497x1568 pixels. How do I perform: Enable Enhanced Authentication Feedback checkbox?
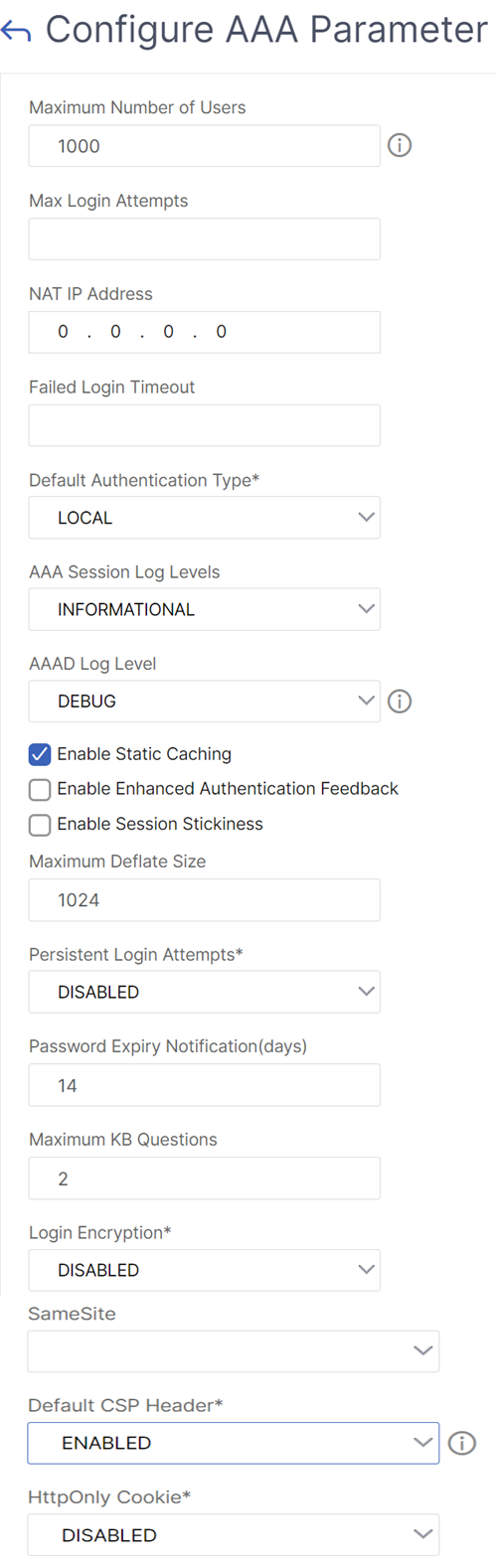[40, 789]
